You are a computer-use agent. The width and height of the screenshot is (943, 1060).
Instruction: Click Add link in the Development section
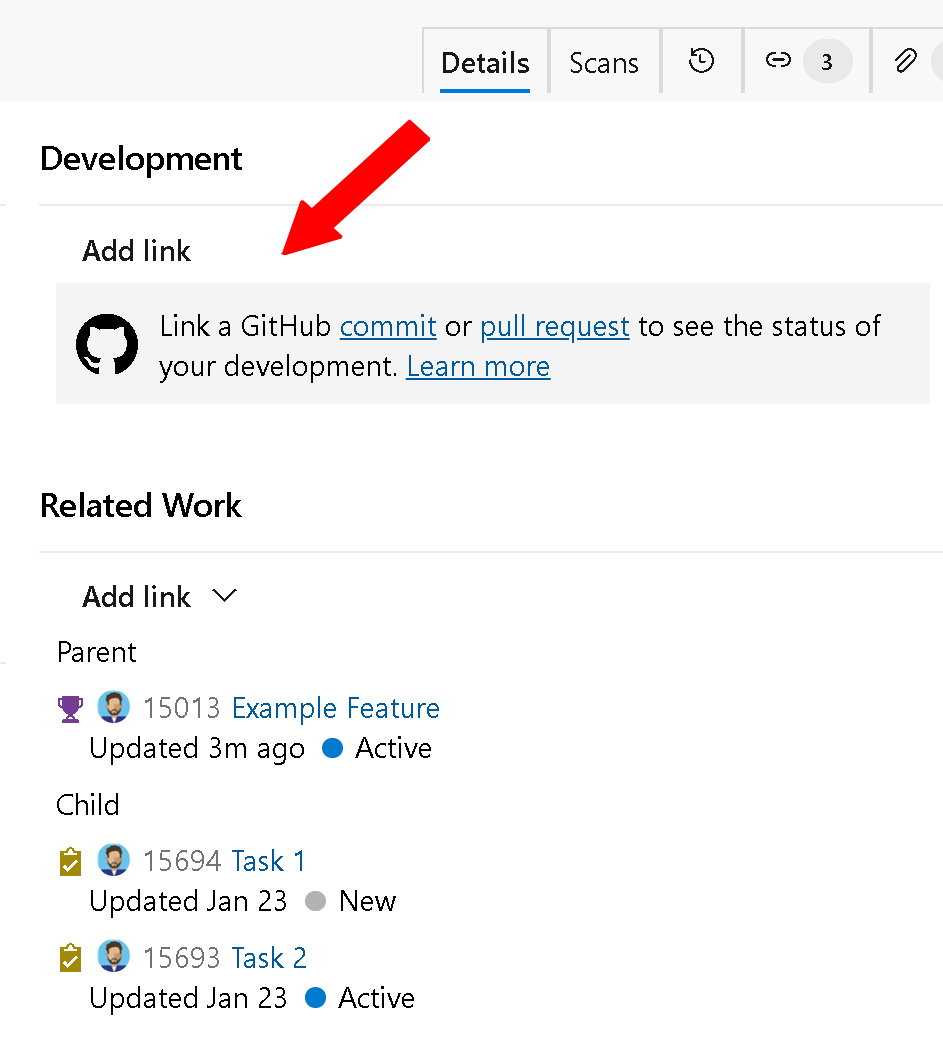pos(136,251)
